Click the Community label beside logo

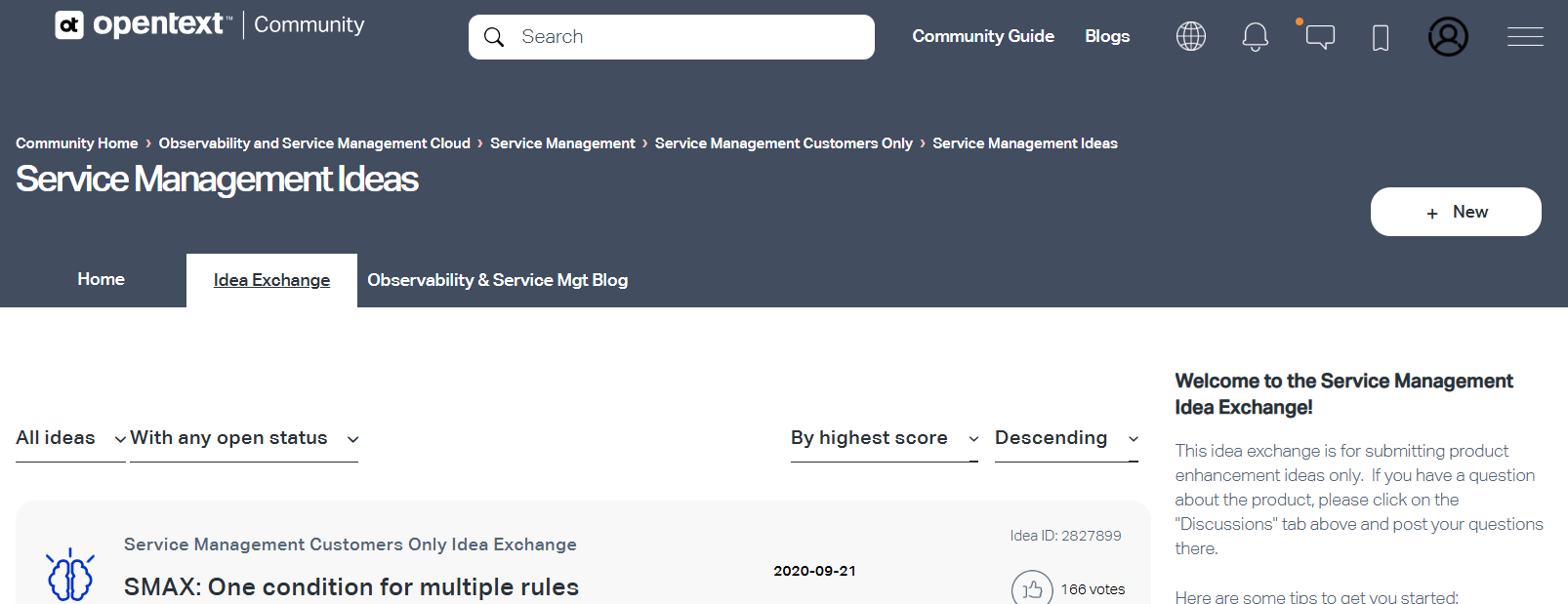[x=309, y=24]
